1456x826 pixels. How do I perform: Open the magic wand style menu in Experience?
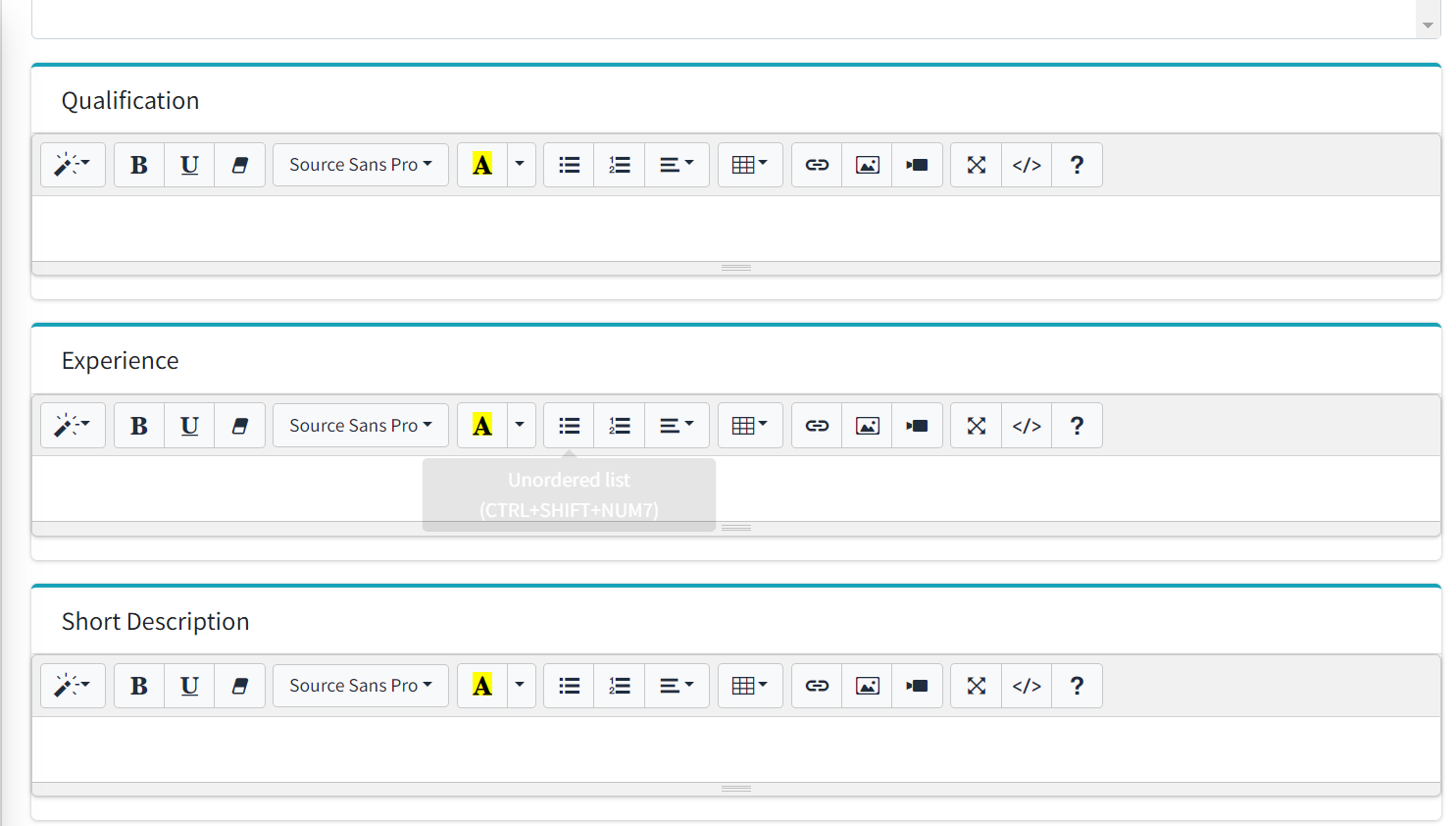point(73,426)
